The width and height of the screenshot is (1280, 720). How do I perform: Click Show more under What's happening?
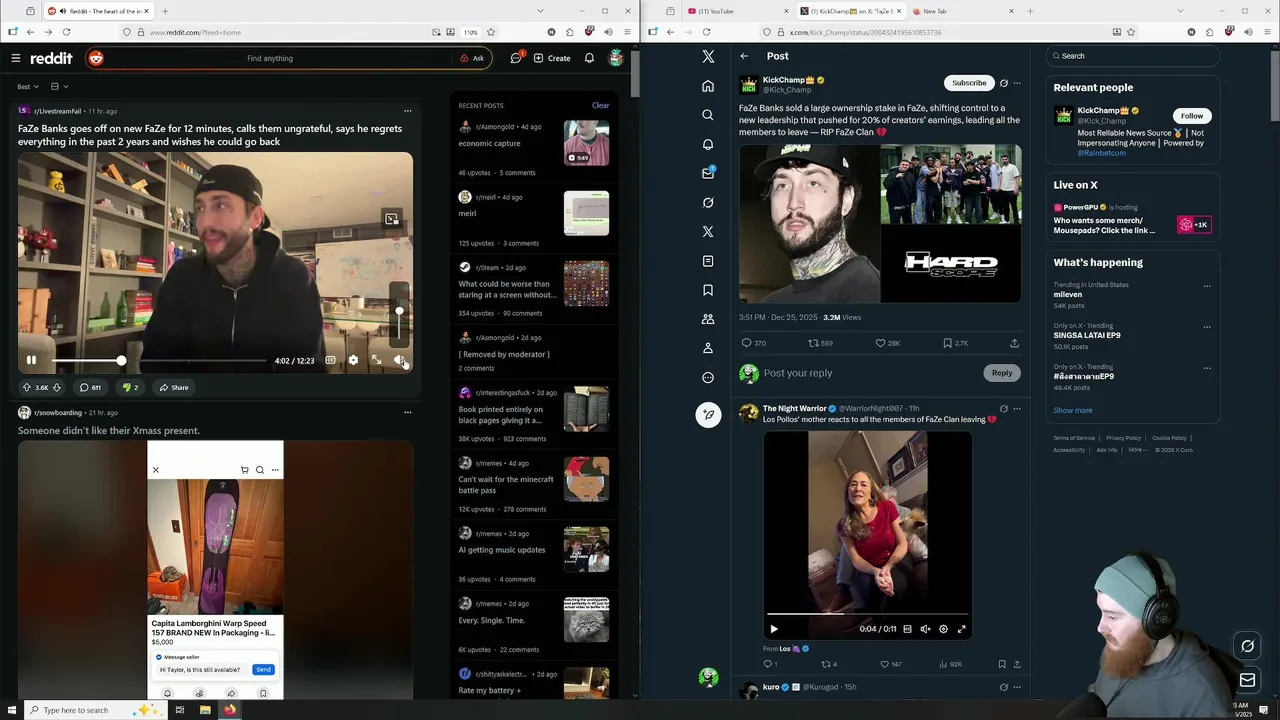pyautogui.click(x=1072, y=410)
